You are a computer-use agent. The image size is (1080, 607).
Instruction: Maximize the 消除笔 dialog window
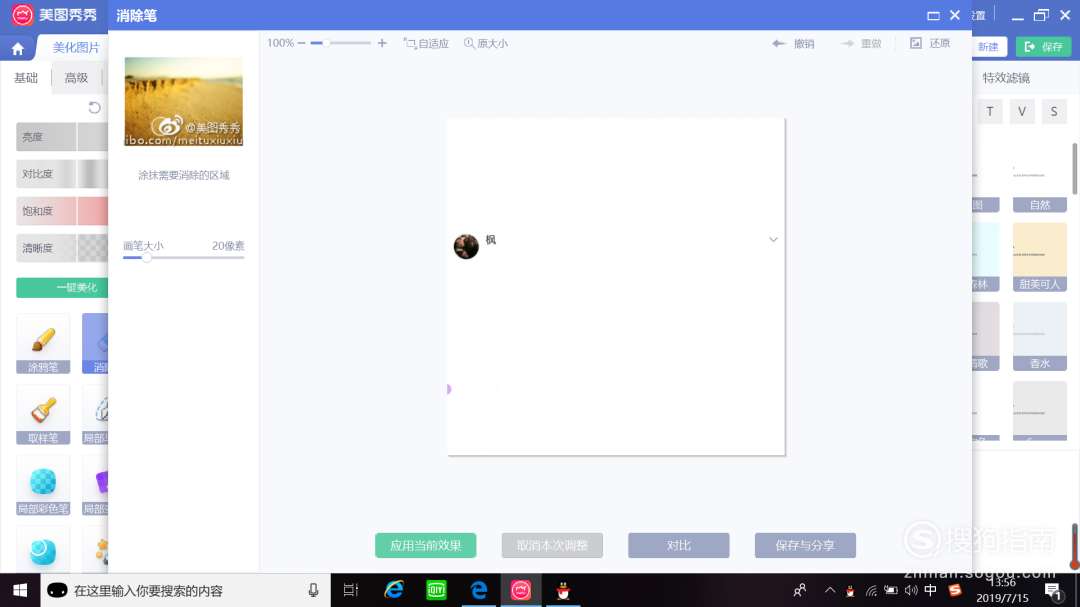(x=933, y=15)
